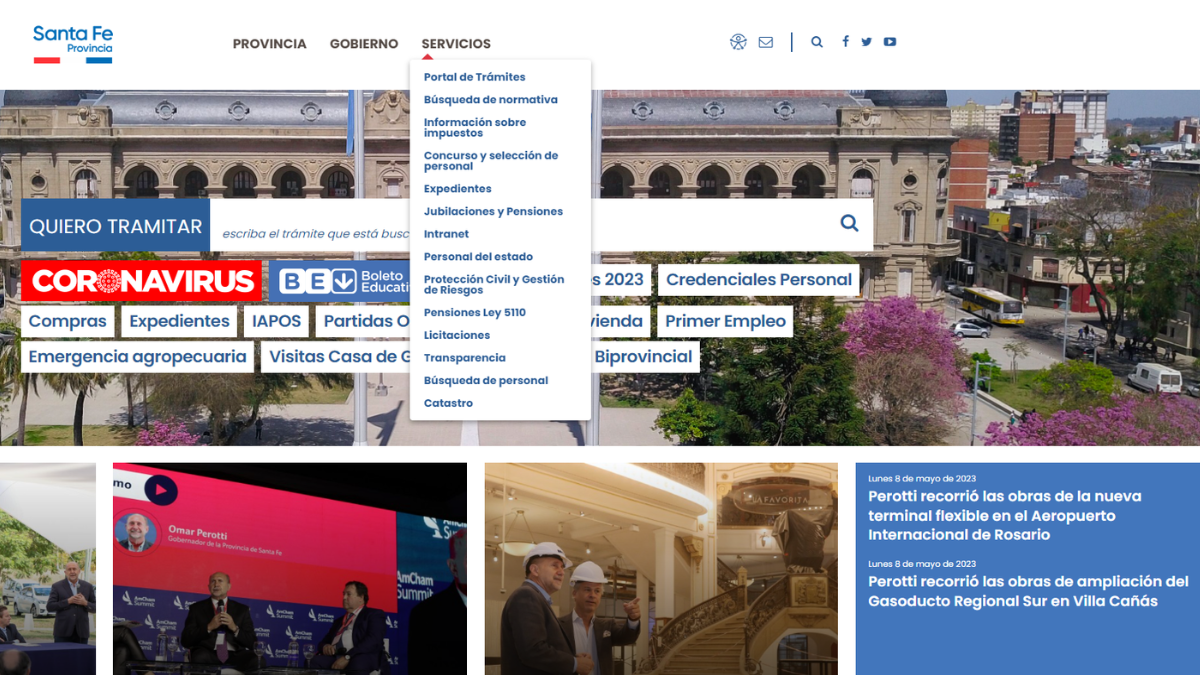Select Portal de Trámites from the menu
The height and width of the screenshot is (675, 1200).
474,77
